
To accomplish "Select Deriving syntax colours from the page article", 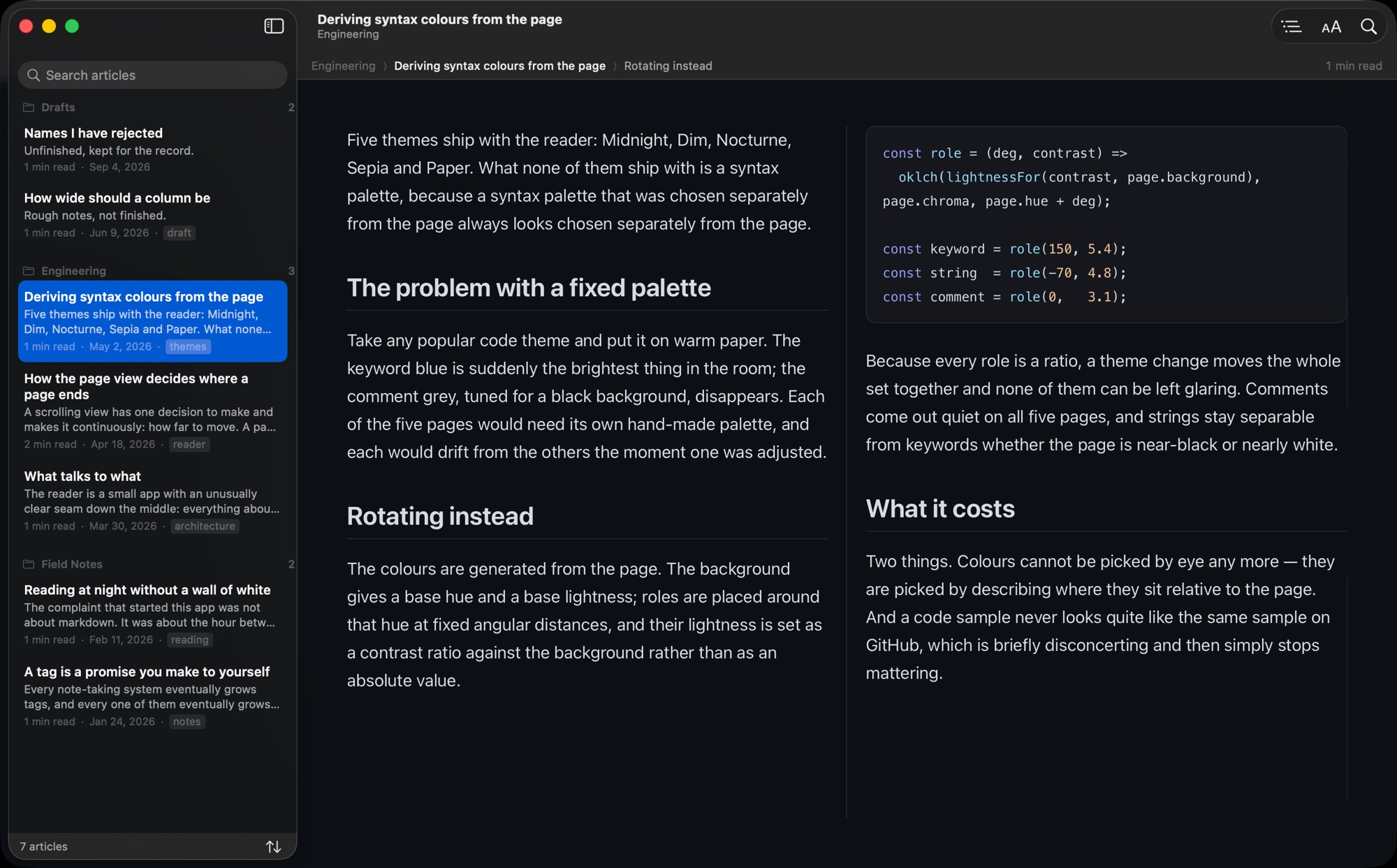I will coord(153,321).
